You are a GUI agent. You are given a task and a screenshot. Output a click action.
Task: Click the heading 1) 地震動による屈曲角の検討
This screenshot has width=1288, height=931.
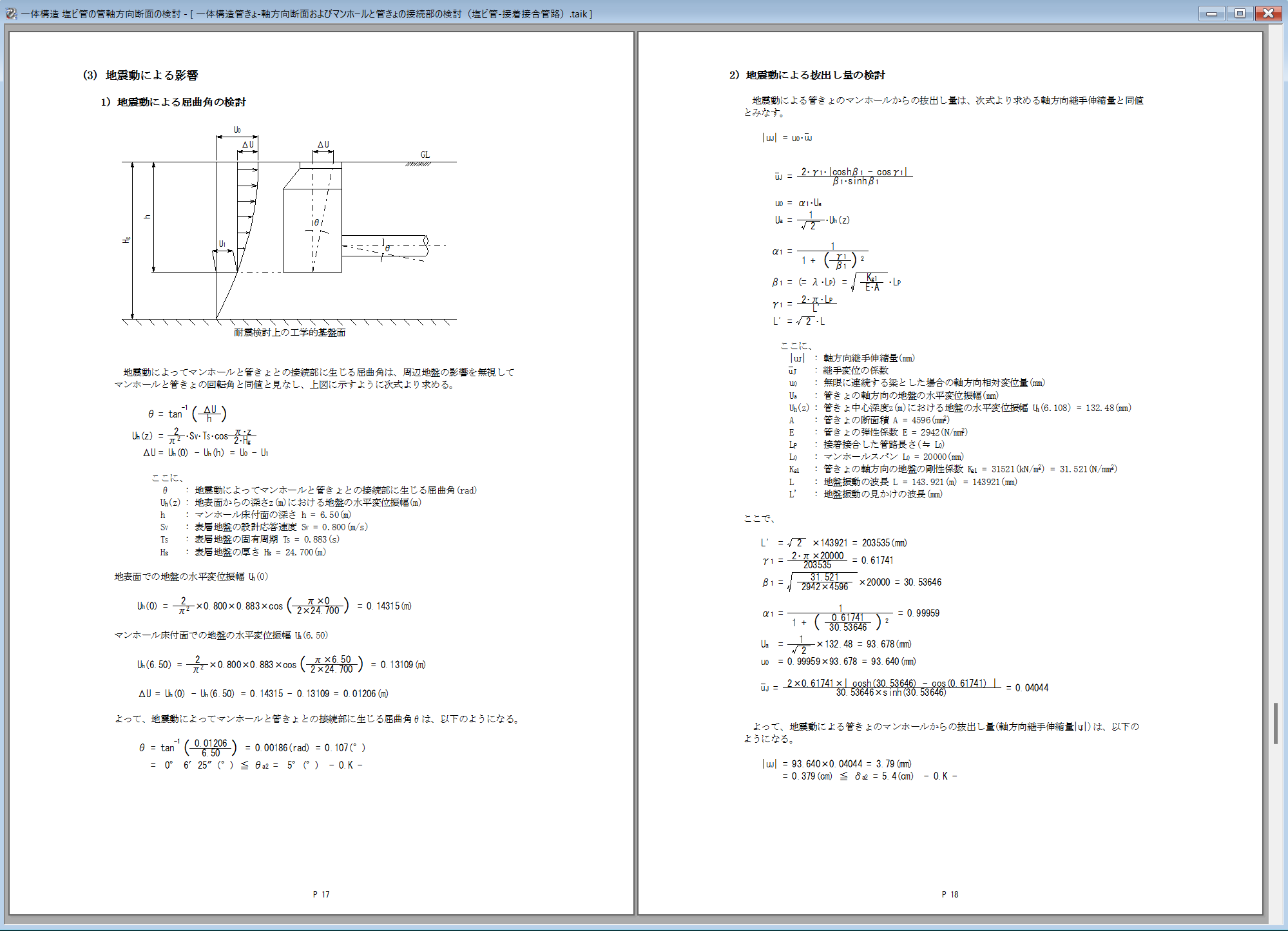tap(173, 102)
